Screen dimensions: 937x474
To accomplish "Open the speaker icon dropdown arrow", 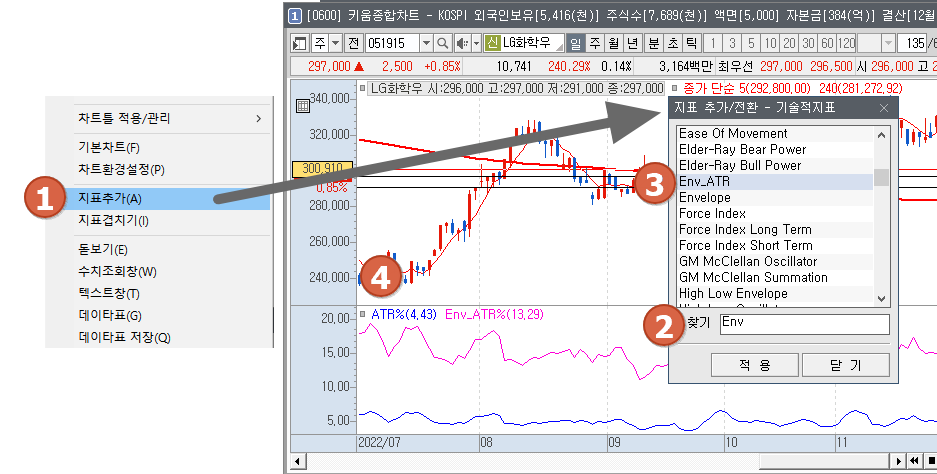I will [476, 43].
